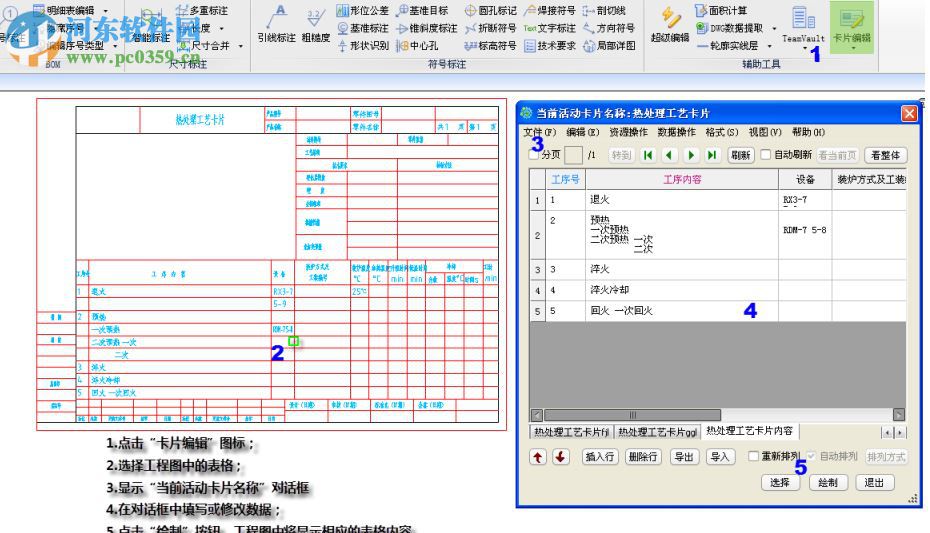Viewport: 930px width, 533px height.
Task: Add a 粗糙度 roughness symbol
Action: coord(316,25)
